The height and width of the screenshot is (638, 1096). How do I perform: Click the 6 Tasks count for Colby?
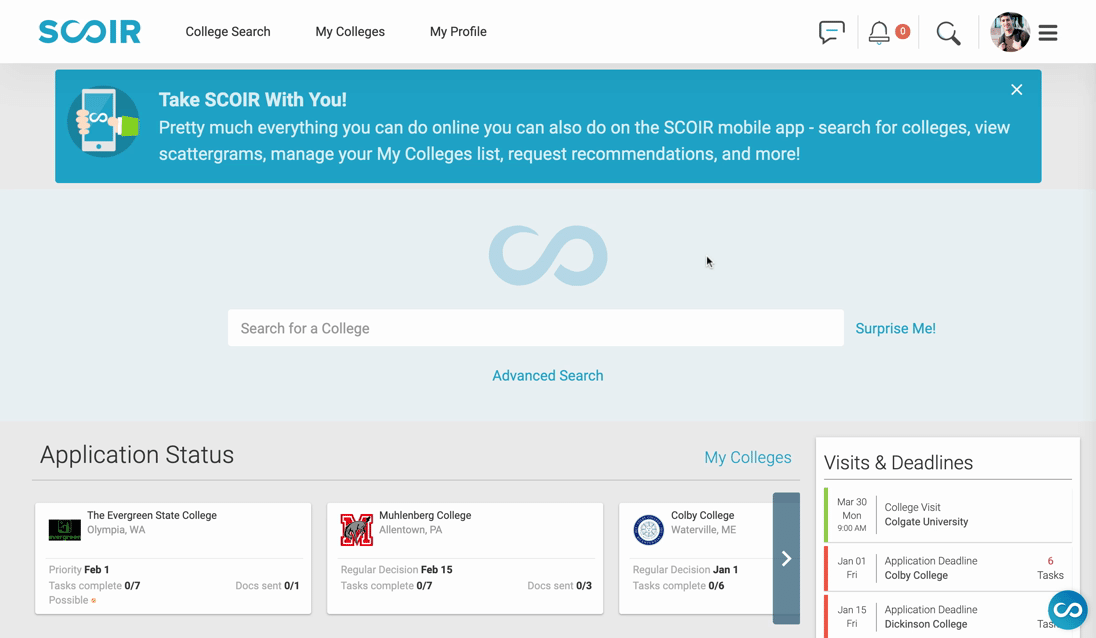pyautogui.click(x=1050, y=568)
